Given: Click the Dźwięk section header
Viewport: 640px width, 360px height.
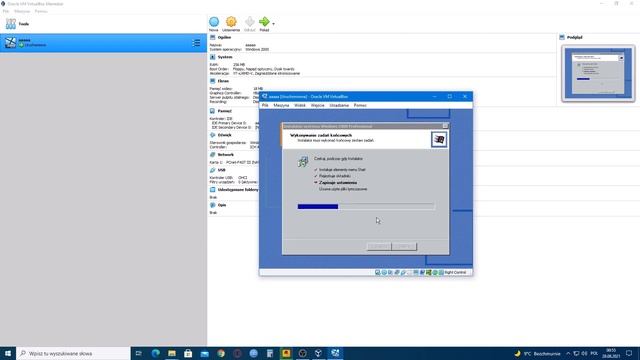Looking at the screenshot, I should [224, 135].
